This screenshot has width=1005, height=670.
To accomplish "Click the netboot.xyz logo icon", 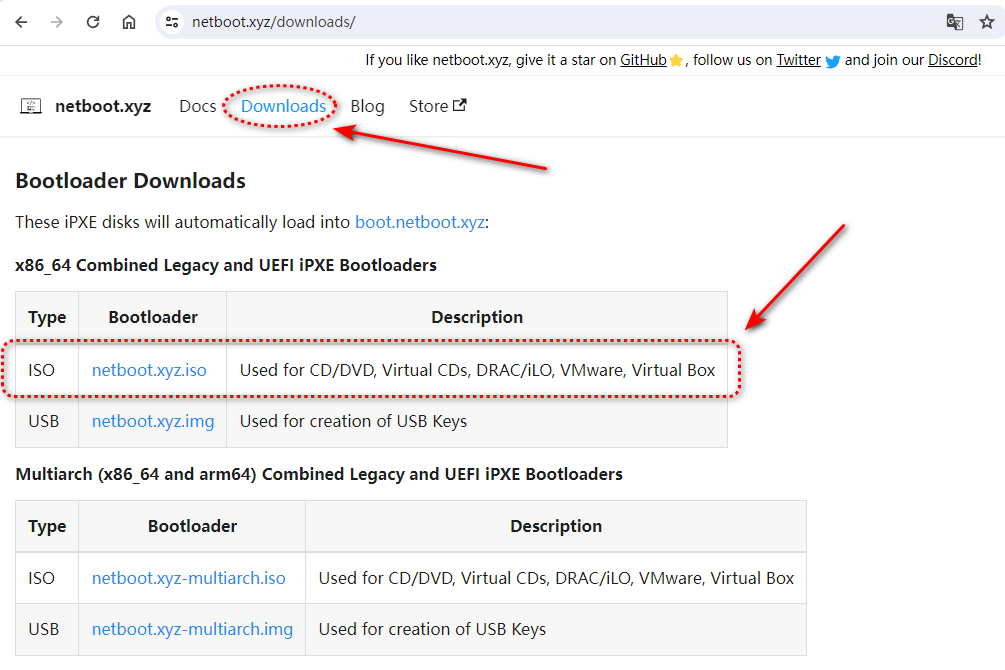I will [x=31, y=106].
